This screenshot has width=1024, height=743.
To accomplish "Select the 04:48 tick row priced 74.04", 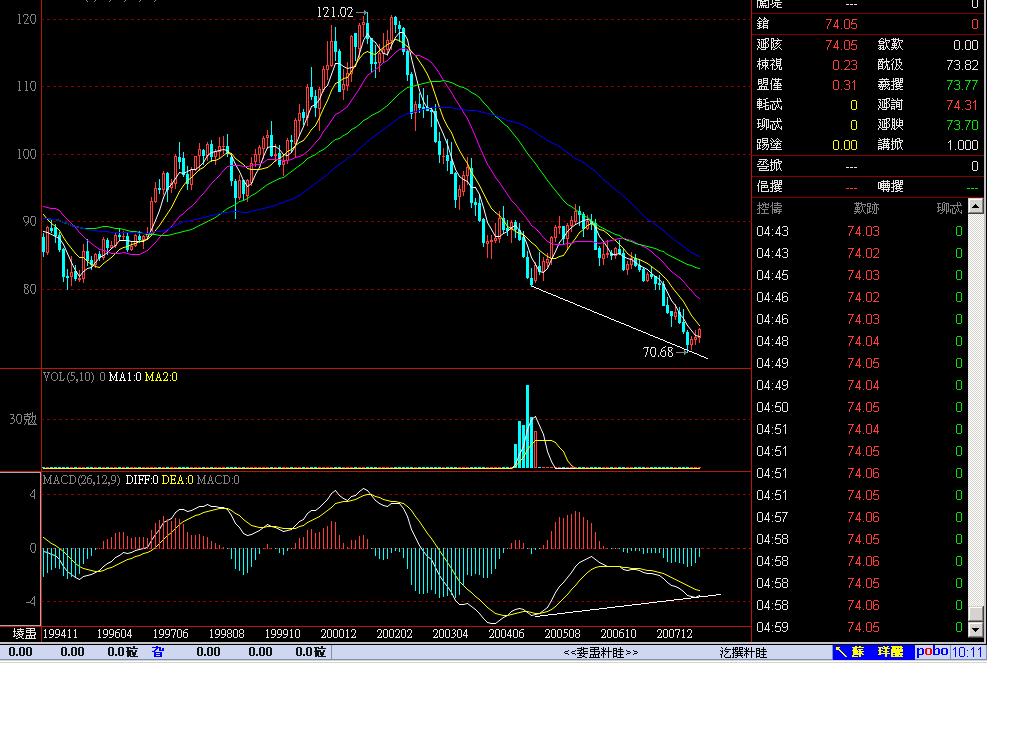I will tap(859, 341).
